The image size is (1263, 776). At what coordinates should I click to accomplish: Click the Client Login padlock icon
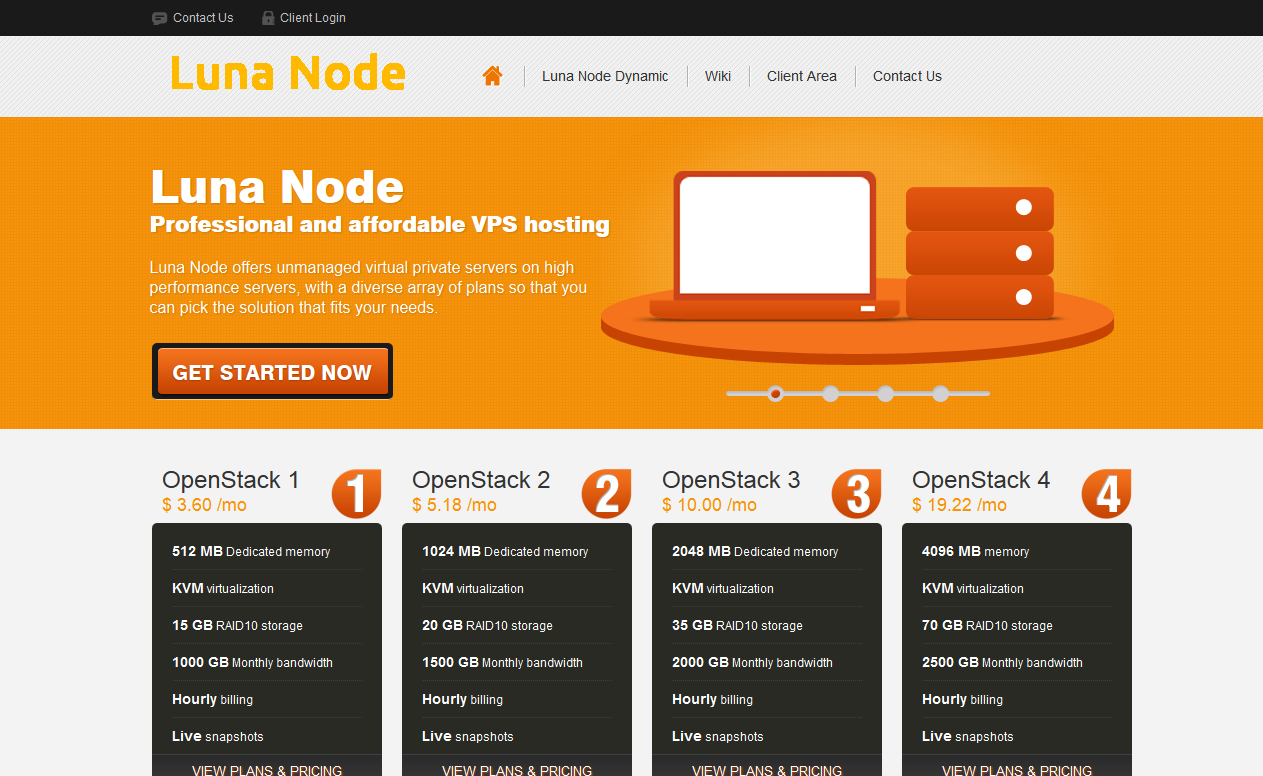(268, 18)
